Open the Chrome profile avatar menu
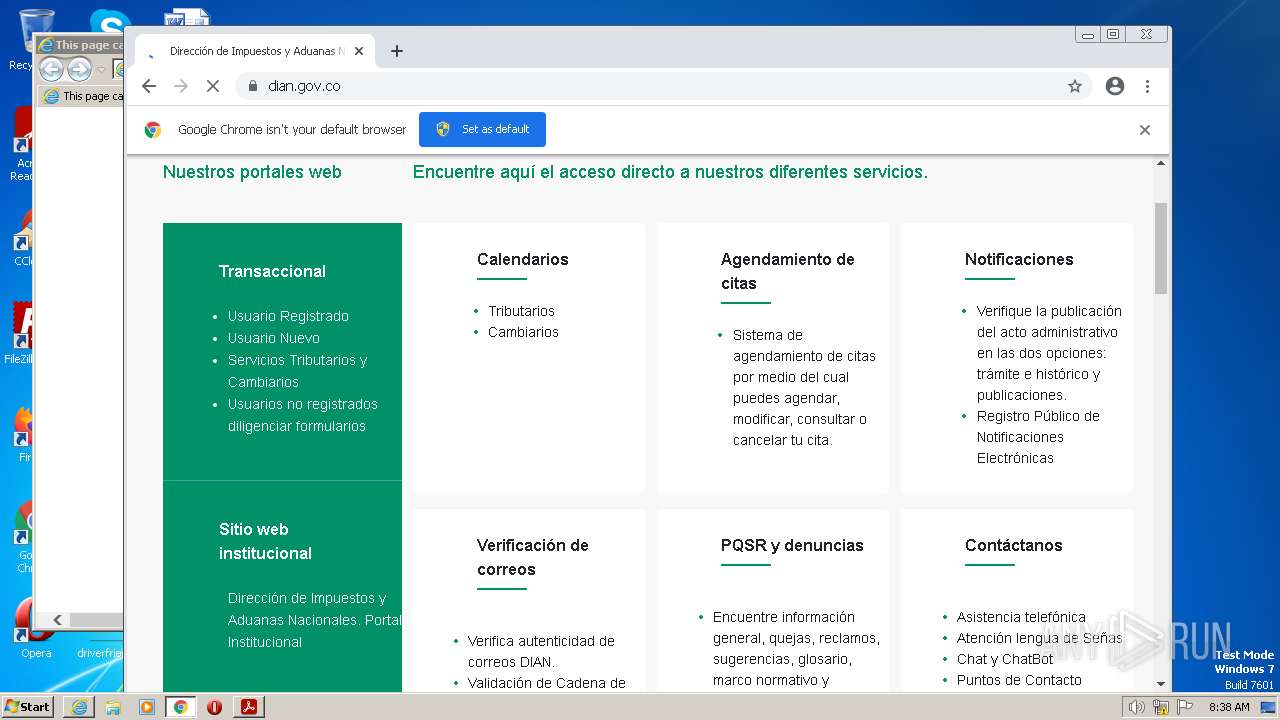Screen dimensions: 1280x720 pyautogui.click(x=1115, y=86)
